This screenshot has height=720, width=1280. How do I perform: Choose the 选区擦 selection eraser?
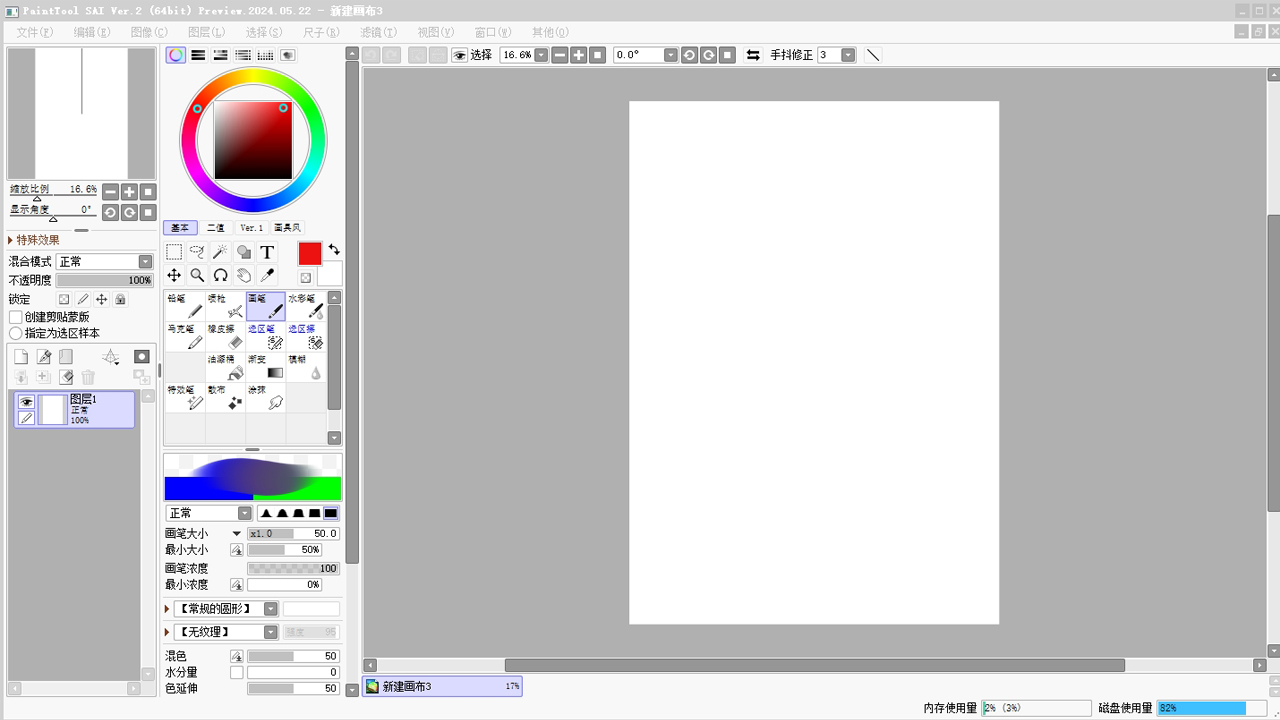[x=306, y=336]
